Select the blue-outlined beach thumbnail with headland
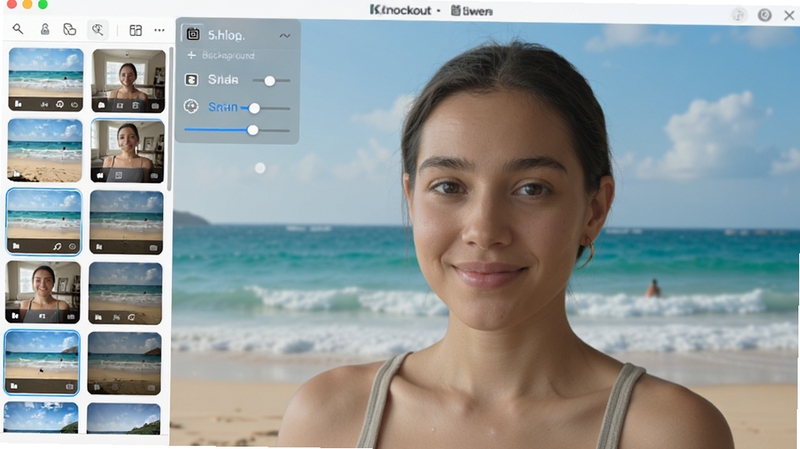This screenshot has height=449, width=800. tap(42, 363)
